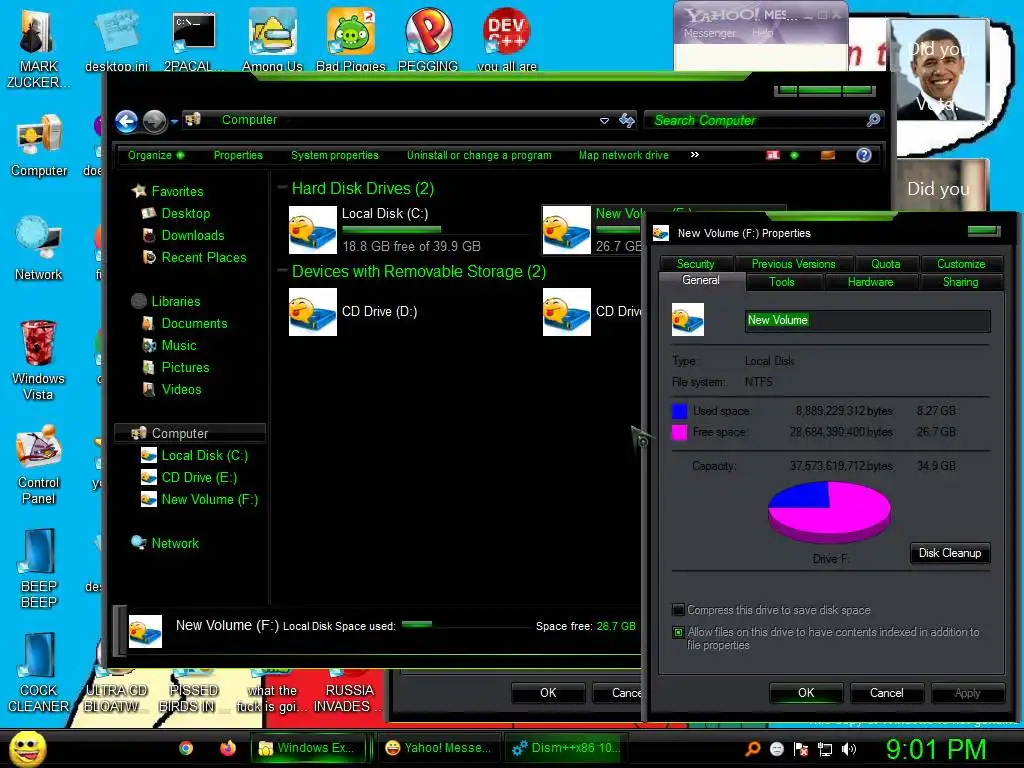Click the network tray icon
1024x768 pixels.
[824, 749]
